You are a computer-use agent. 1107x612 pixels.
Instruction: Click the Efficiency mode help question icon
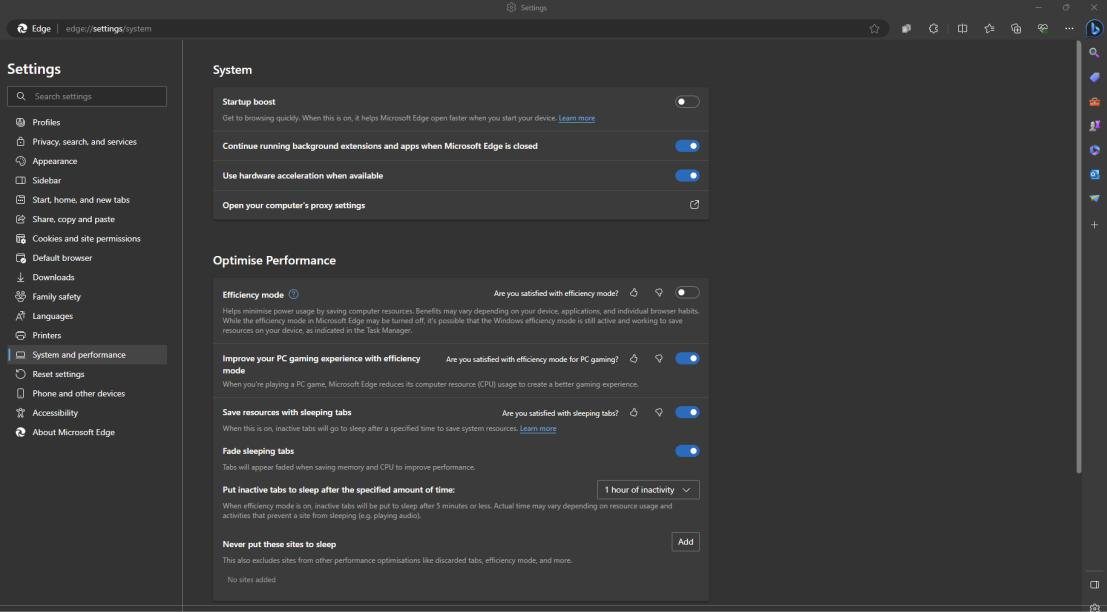(294, 294)
